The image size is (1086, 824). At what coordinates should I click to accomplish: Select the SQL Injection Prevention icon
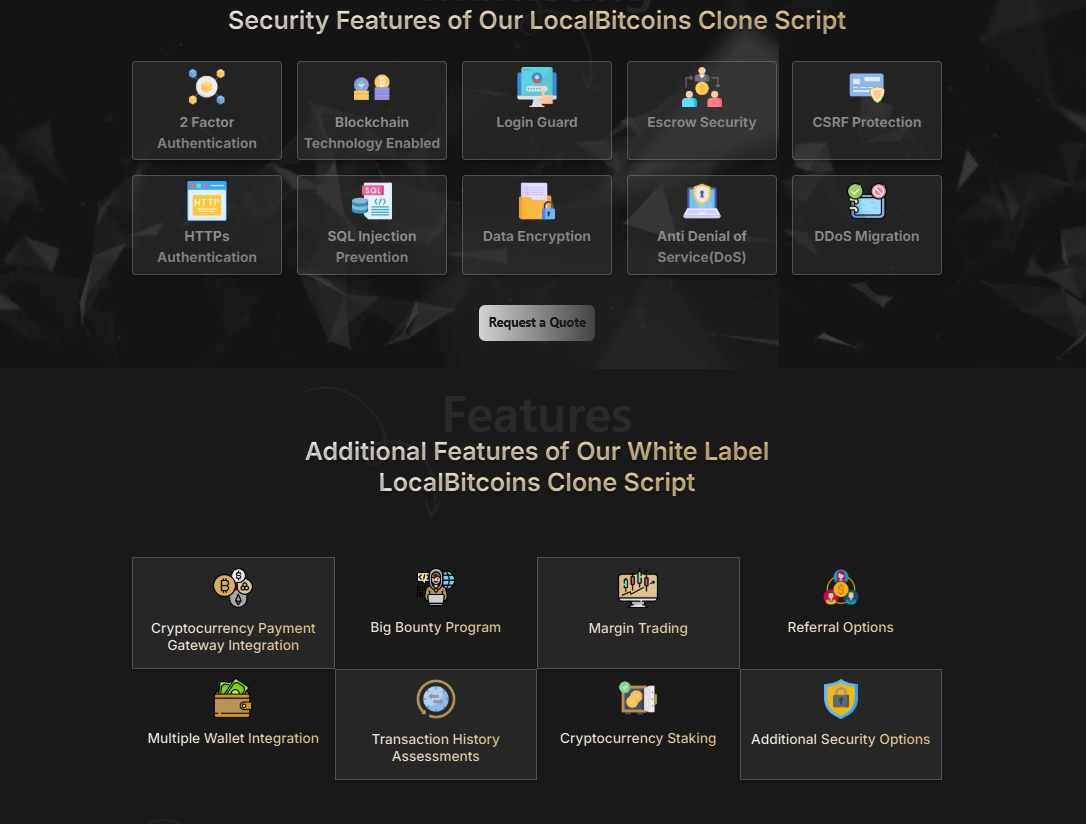(371, 202)
